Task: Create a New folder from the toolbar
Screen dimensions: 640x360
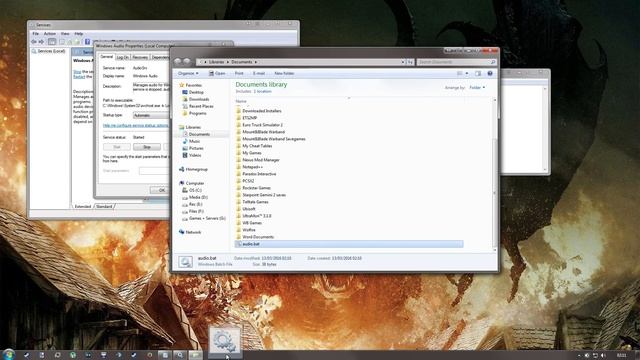Action: [284, 73]
